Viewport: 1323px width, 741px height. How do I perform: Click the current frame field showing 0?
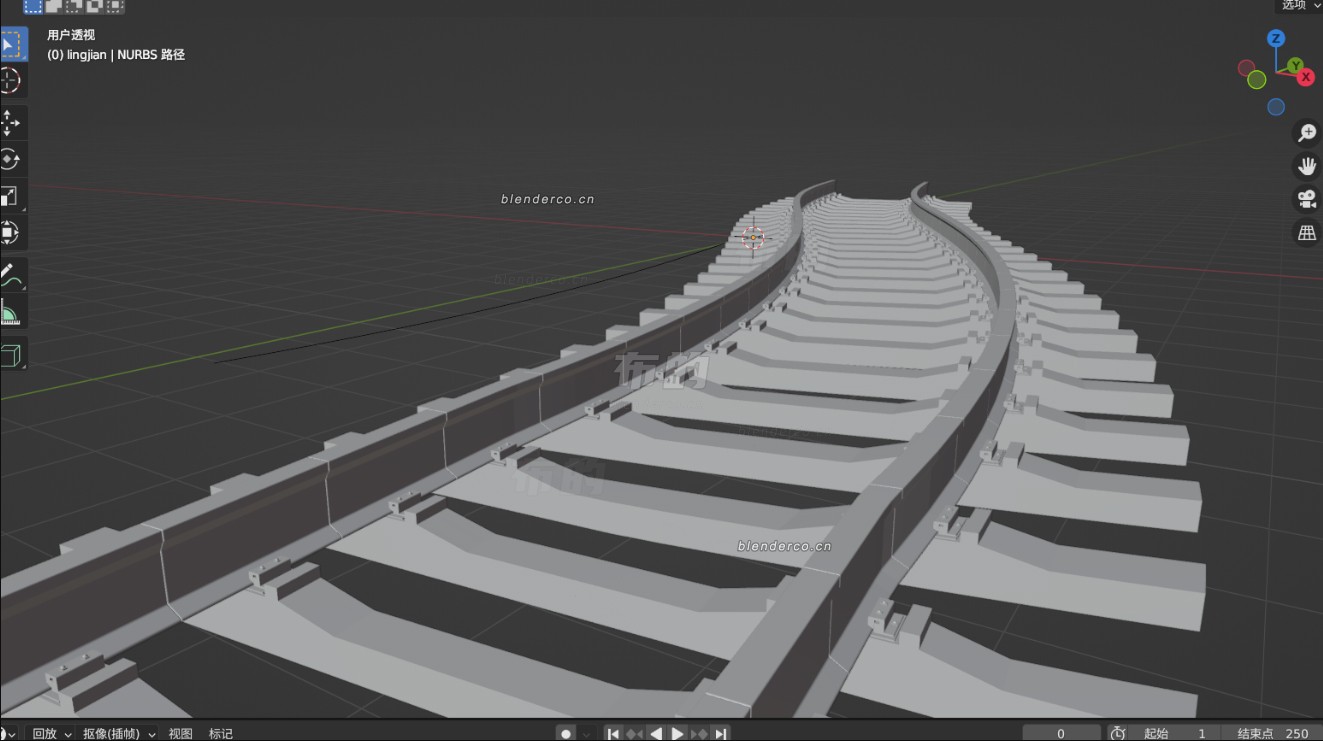tap(1061, 733)
